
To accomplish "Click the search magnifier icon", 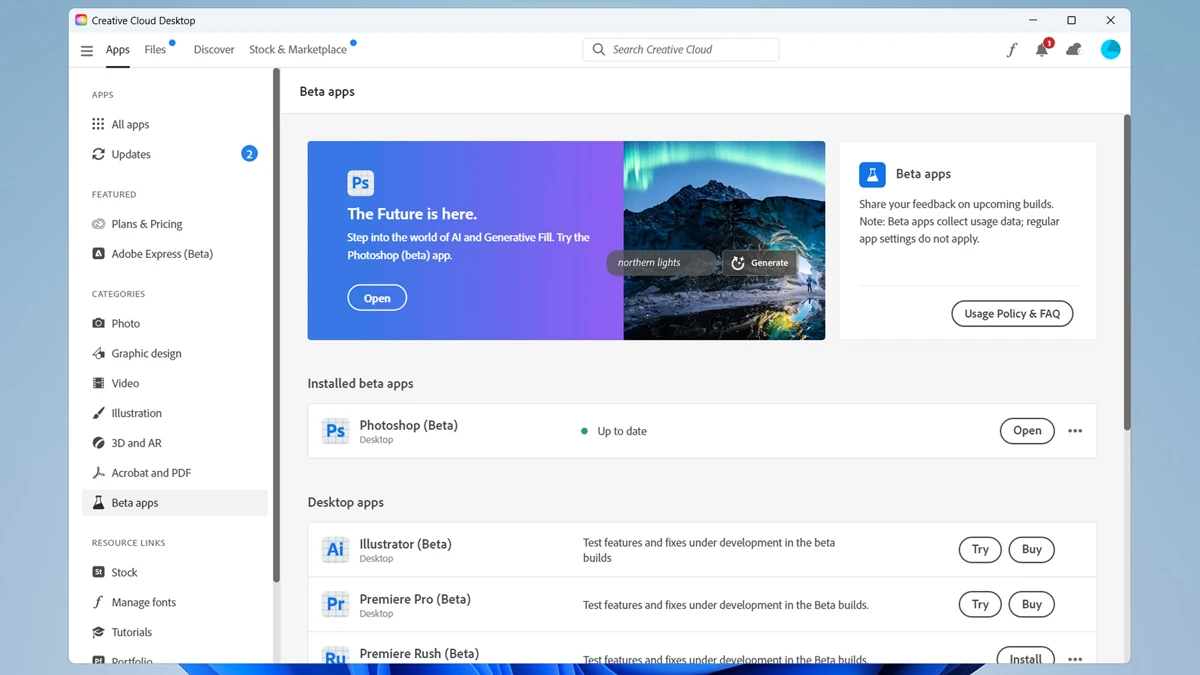I will point(599,49).
